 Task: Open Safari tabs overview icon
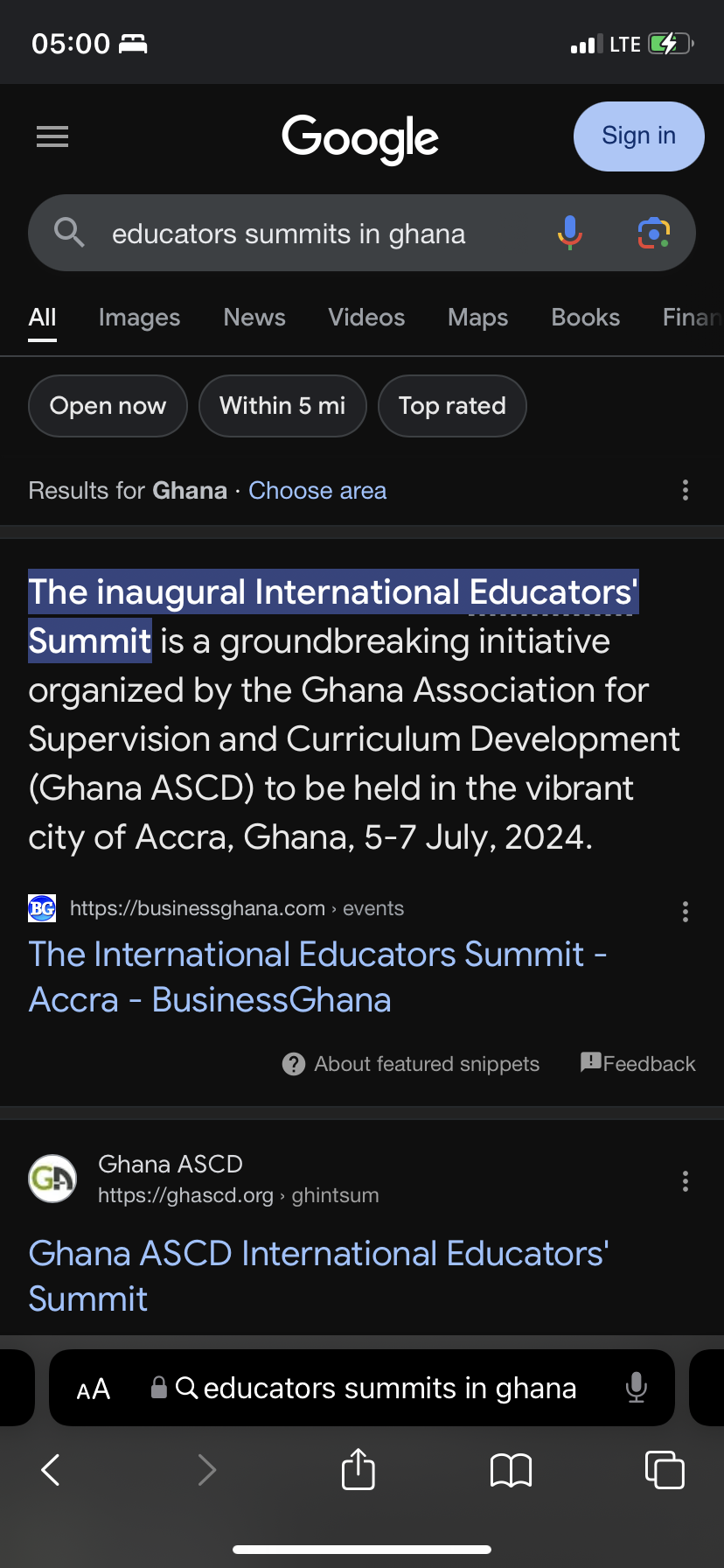[x=665, y=1469]
